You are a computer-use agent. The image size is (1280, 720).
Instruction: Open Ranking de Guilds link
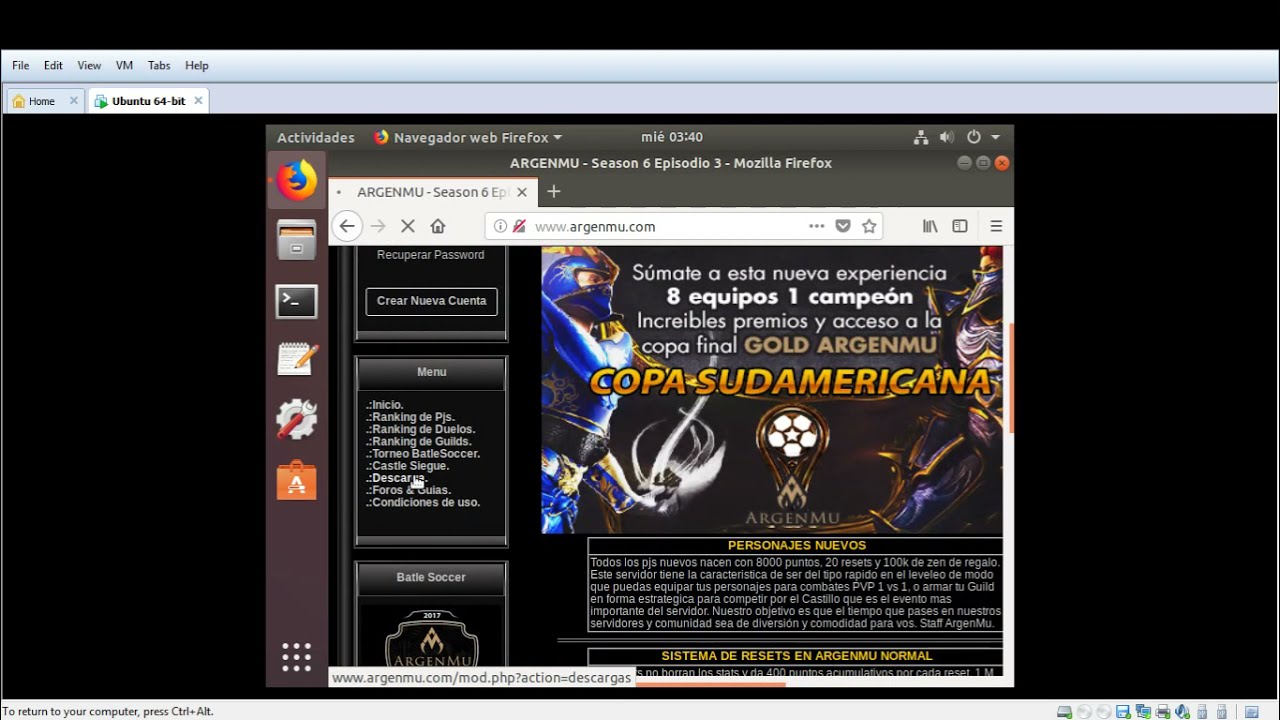[419, 441]
